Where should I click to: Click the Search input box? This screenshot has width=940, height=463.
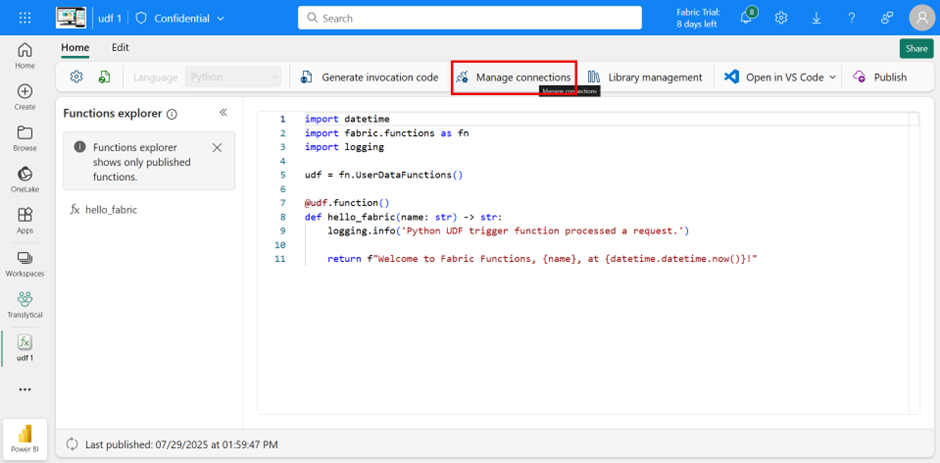coord(470,18)
